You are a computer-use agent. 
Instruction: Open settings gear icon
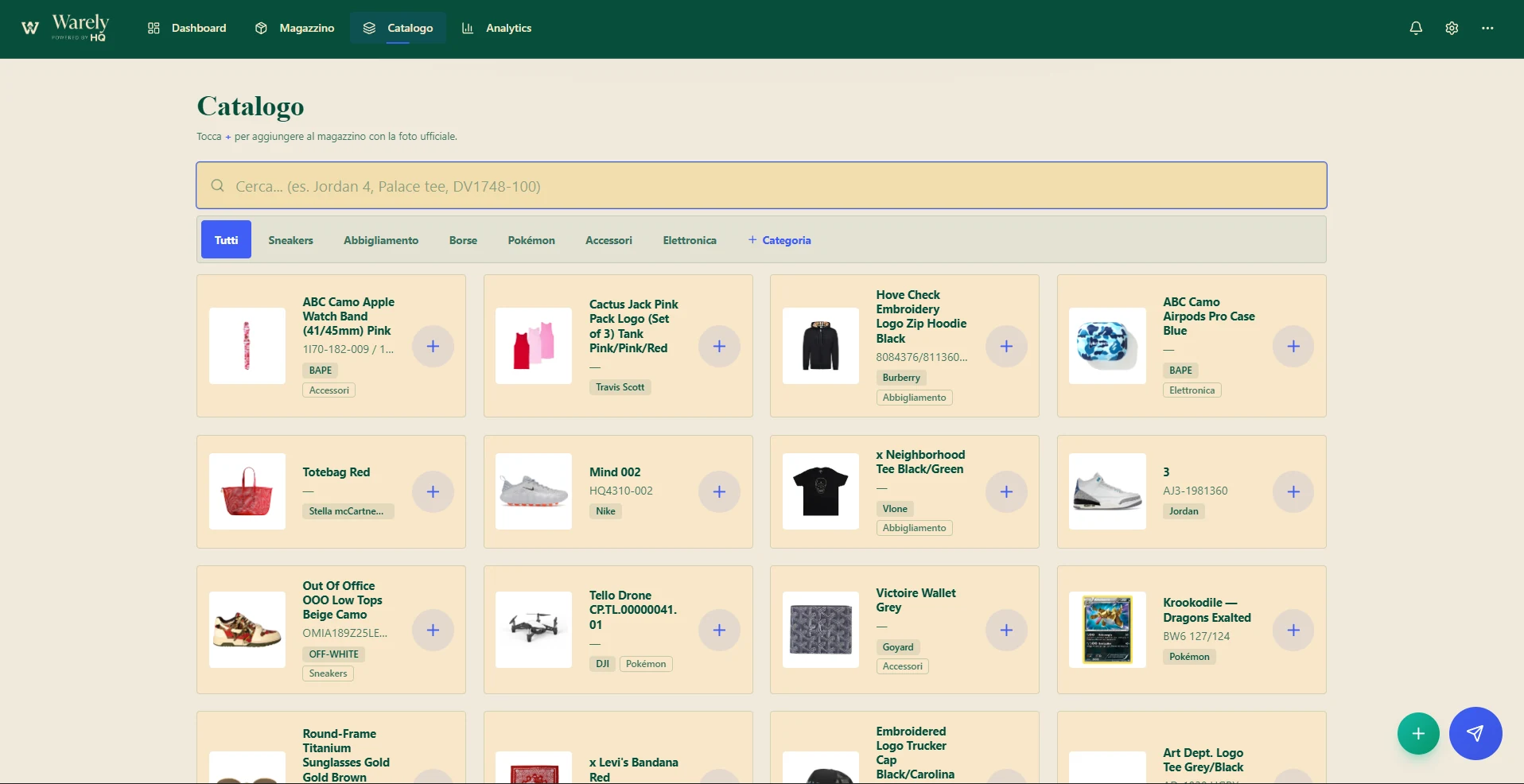tap(1452, 28)
